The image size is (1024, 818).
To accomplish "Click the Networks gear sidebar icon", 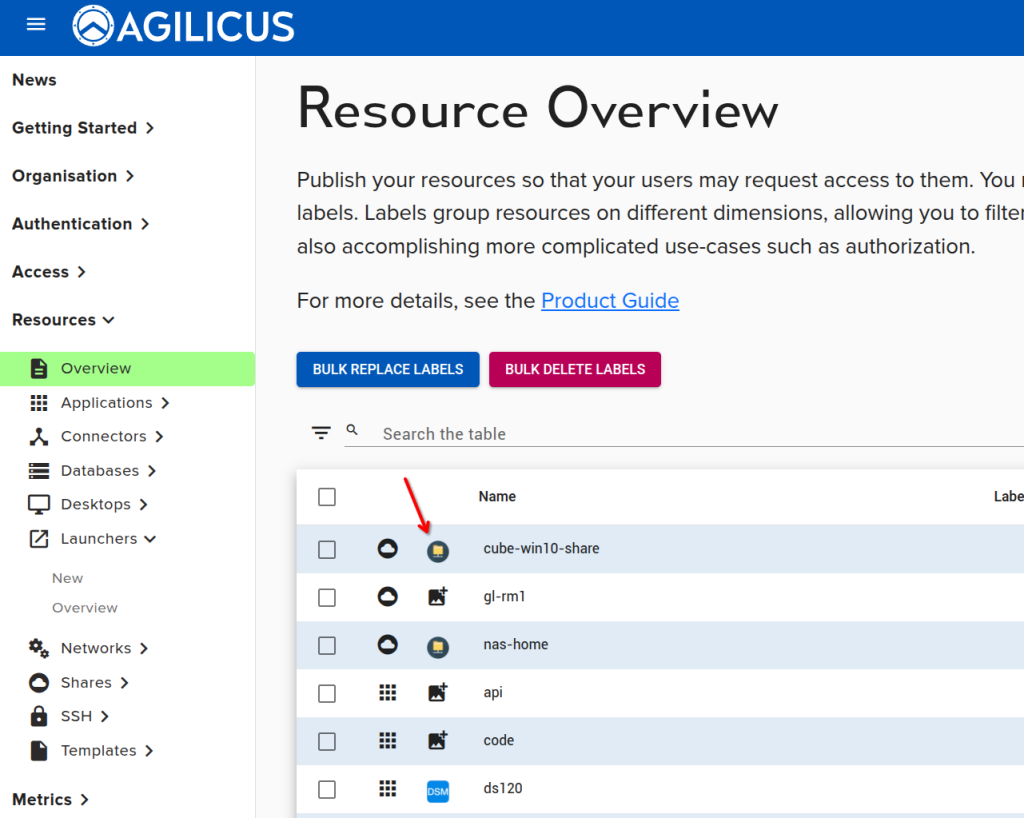I will (x=36, y=648).
